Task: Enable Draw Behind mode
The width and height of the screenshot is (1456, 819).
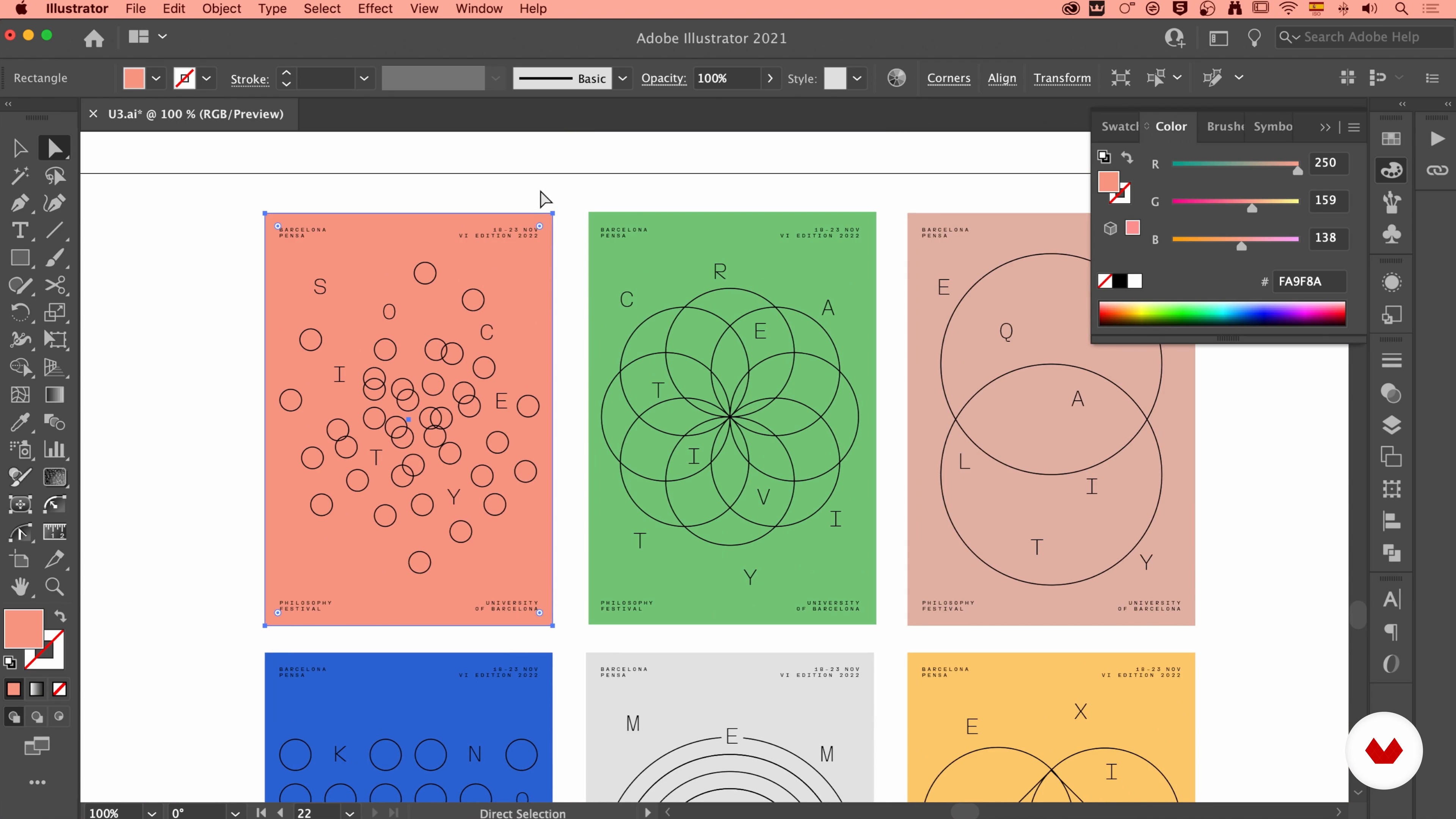Action: click(x=37, y=717)
